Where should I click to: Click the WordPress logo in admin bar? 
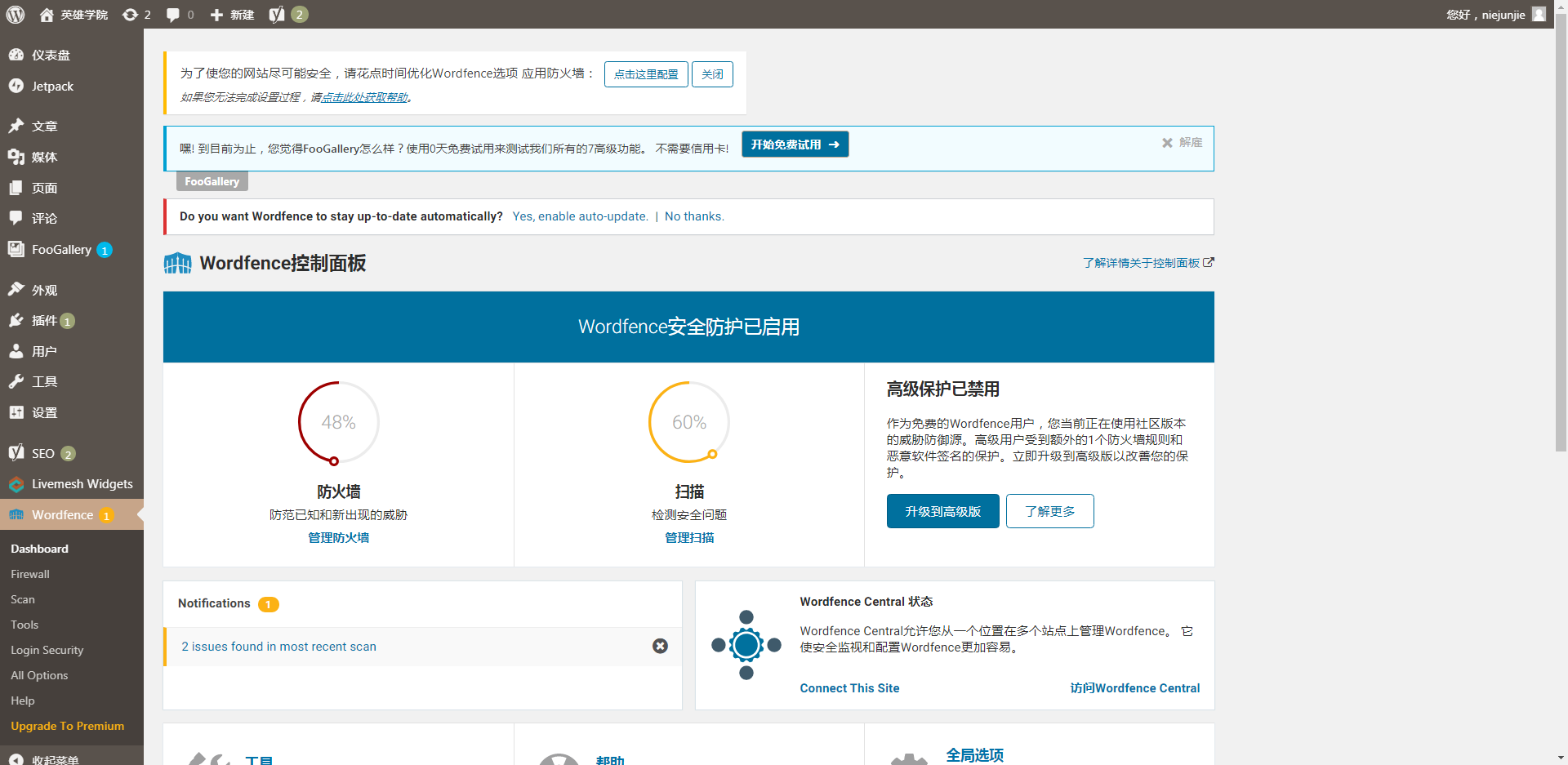(x=16, y=15)
